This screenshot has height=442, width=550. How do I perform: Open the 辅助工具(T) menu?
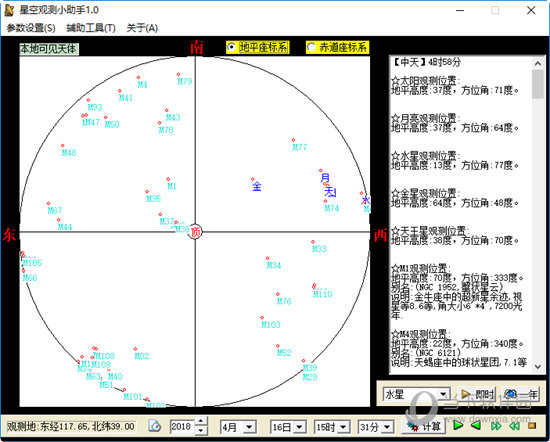pyautogui.click(x=91, y=28)
